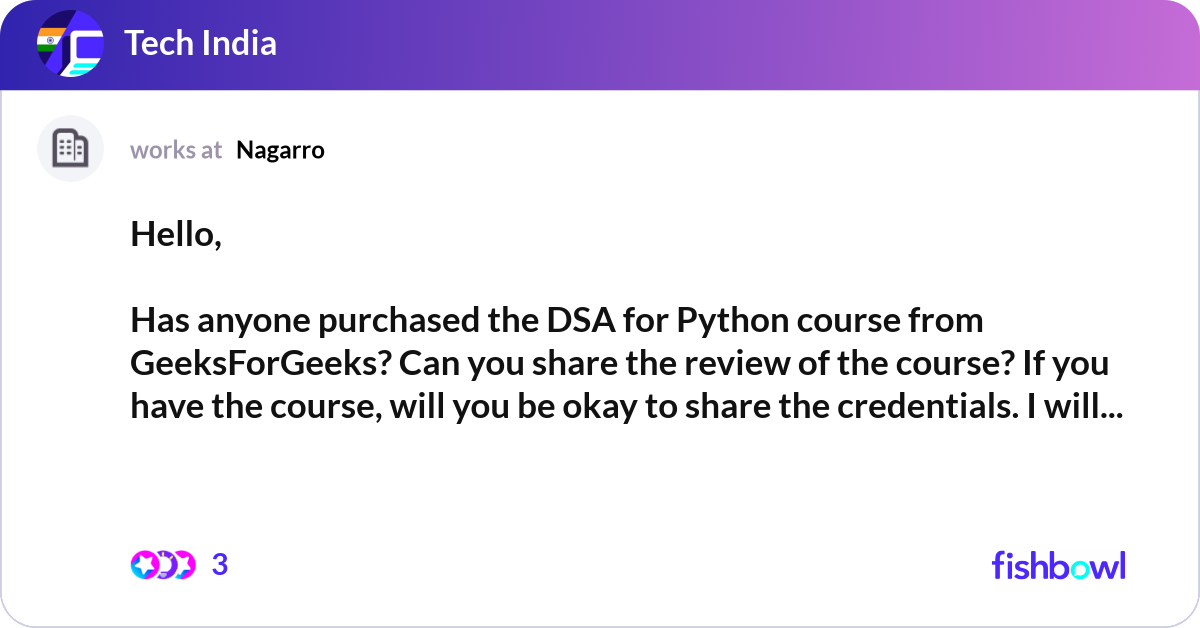Click the 'Hello,' greeting line

point(176,235)
